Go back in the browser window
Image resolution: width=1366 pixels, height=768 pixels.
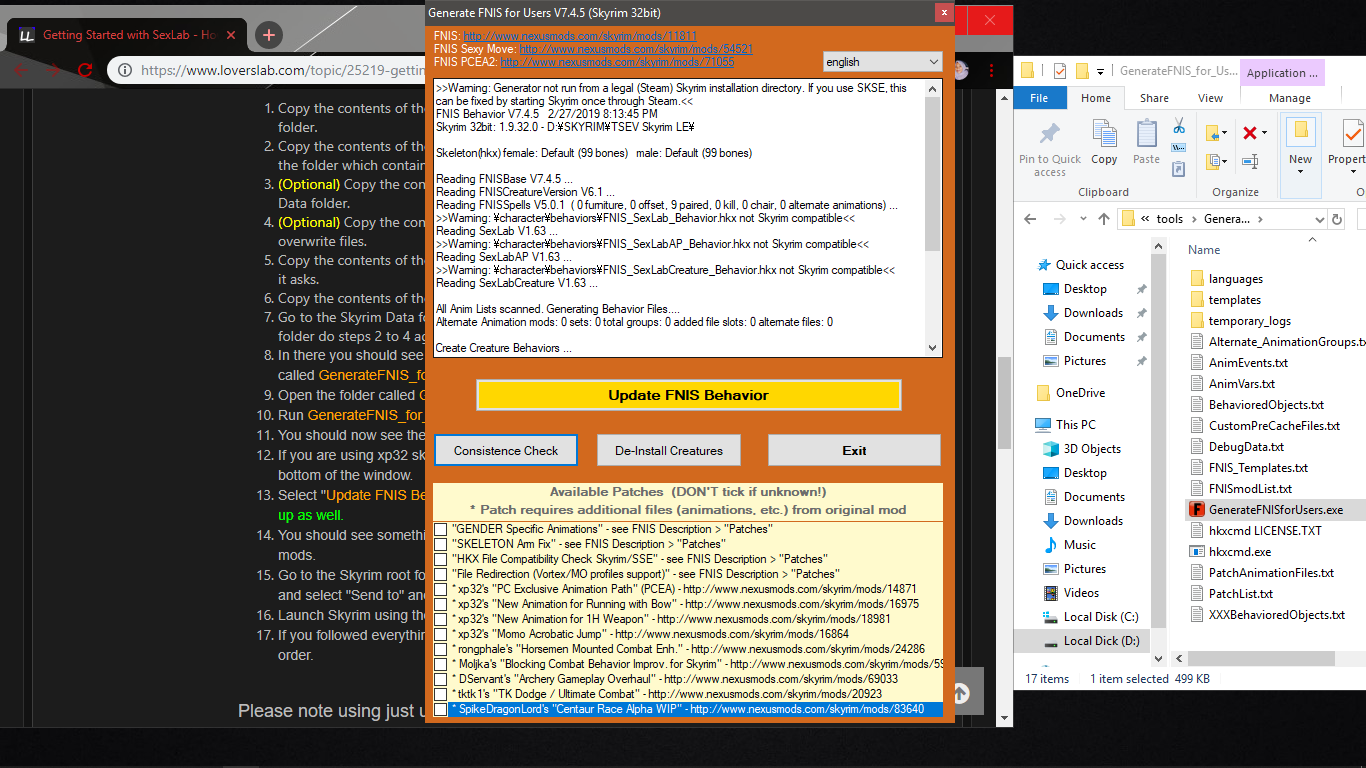click(21, 70)
